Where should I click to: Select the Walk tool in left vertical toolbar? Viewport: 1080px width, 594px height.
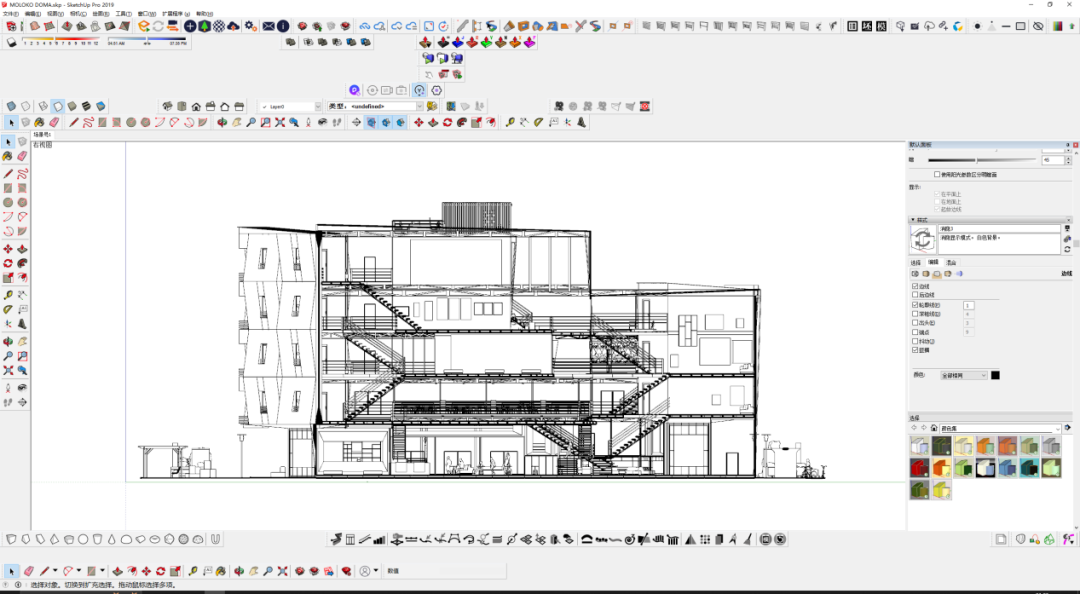click(x=8, y=402)
